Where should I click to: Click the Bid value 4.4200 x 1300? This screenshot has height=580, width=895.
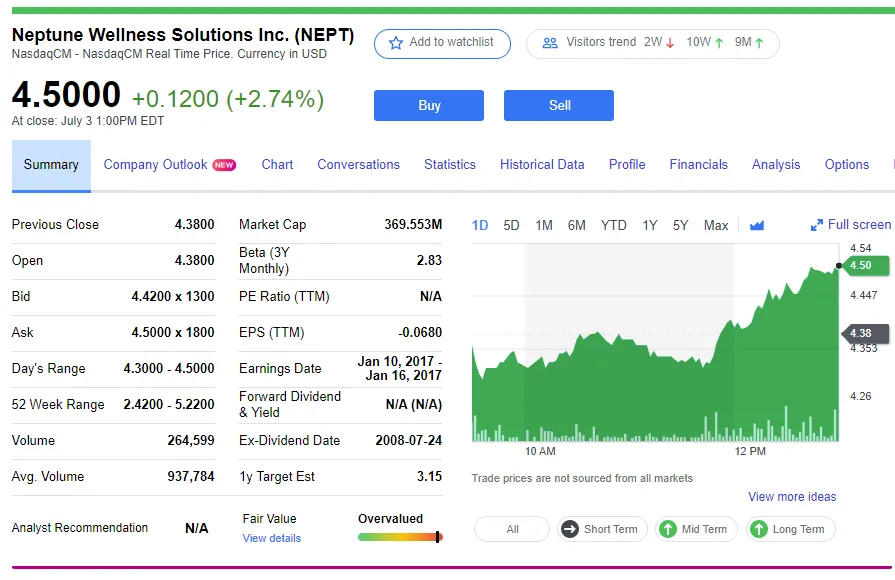(173, 297)
